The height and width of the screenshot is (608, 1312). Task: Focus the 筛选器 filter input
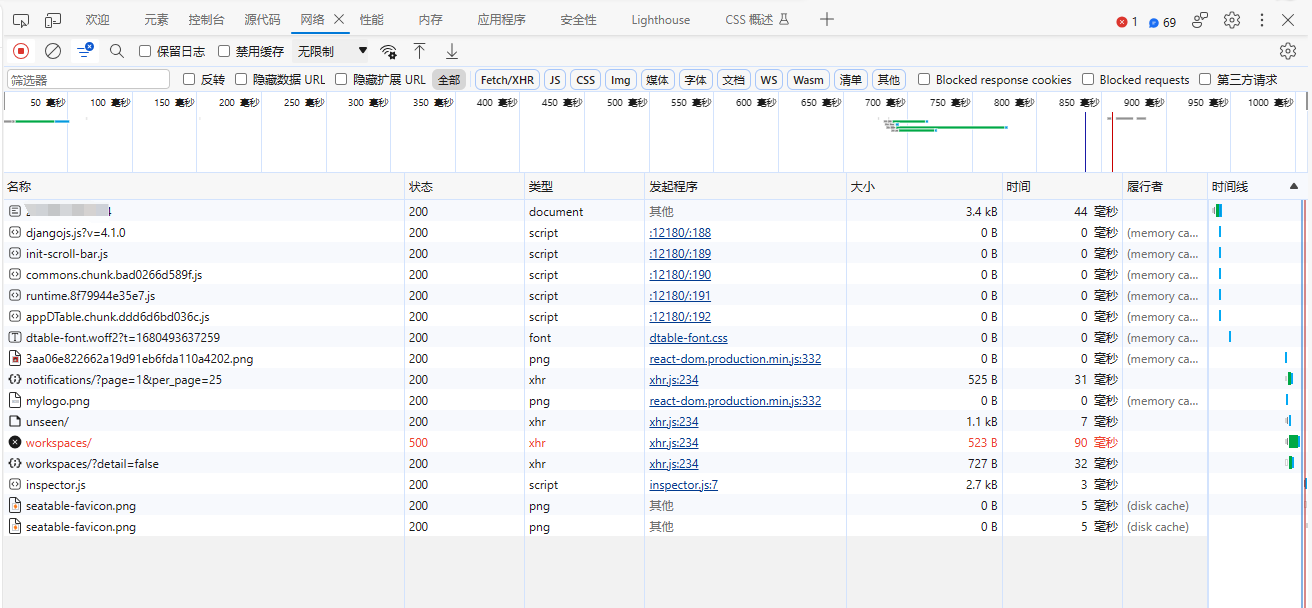click(x=89, y=80)
